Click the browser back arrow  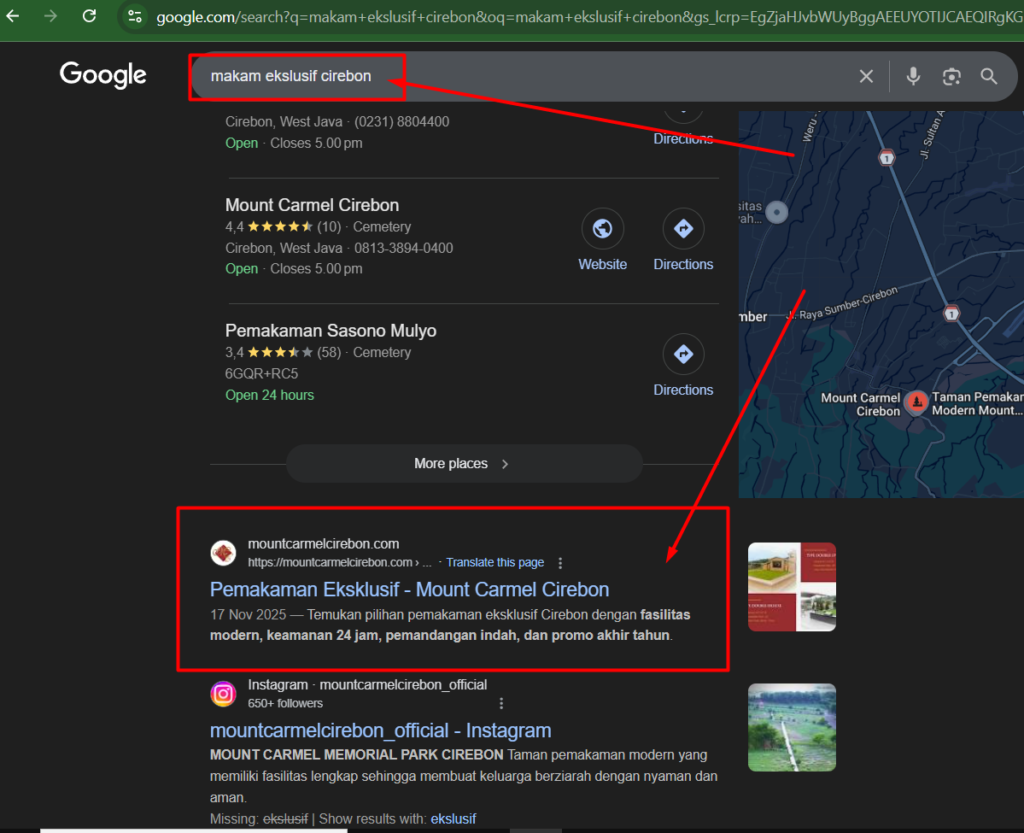click(13, 16)
